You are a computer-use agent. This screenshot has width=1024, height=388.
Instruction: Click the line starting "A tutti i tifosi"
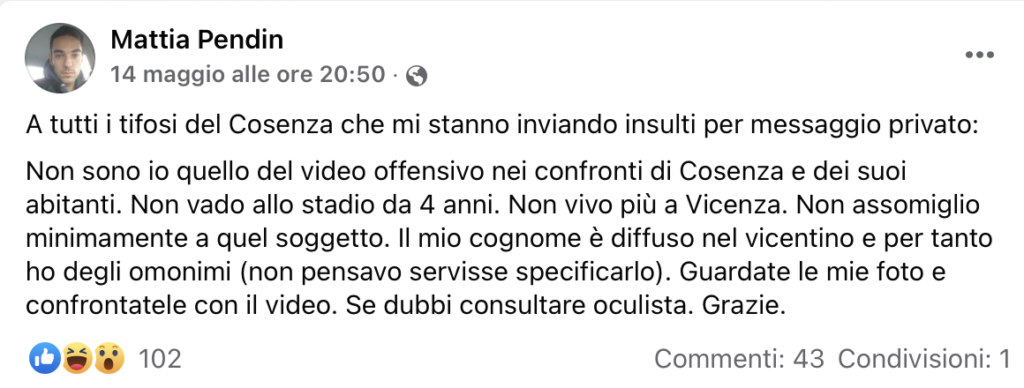pos(502,125)
